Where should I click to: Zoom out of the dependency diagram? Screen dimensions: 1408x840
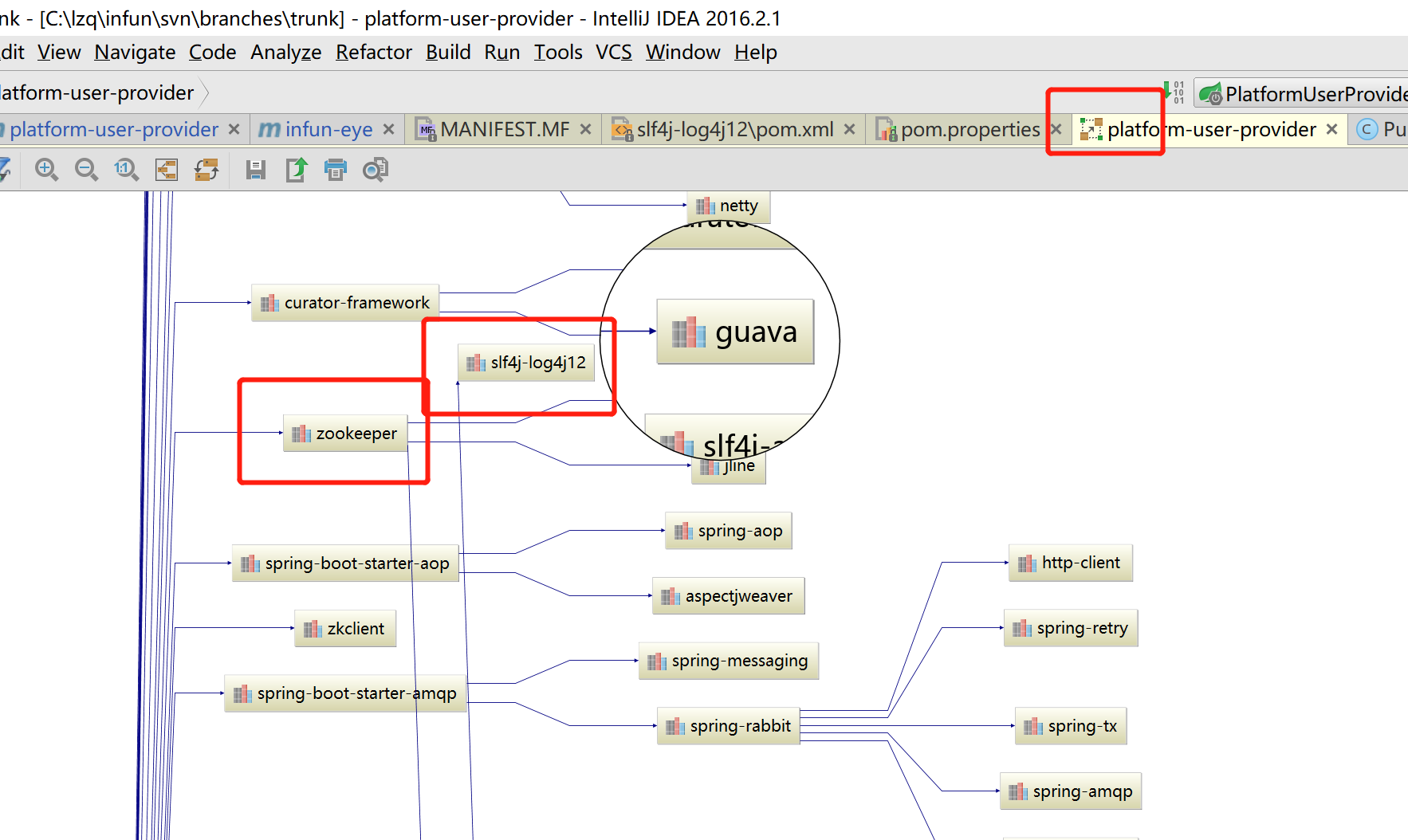[86, 169]
